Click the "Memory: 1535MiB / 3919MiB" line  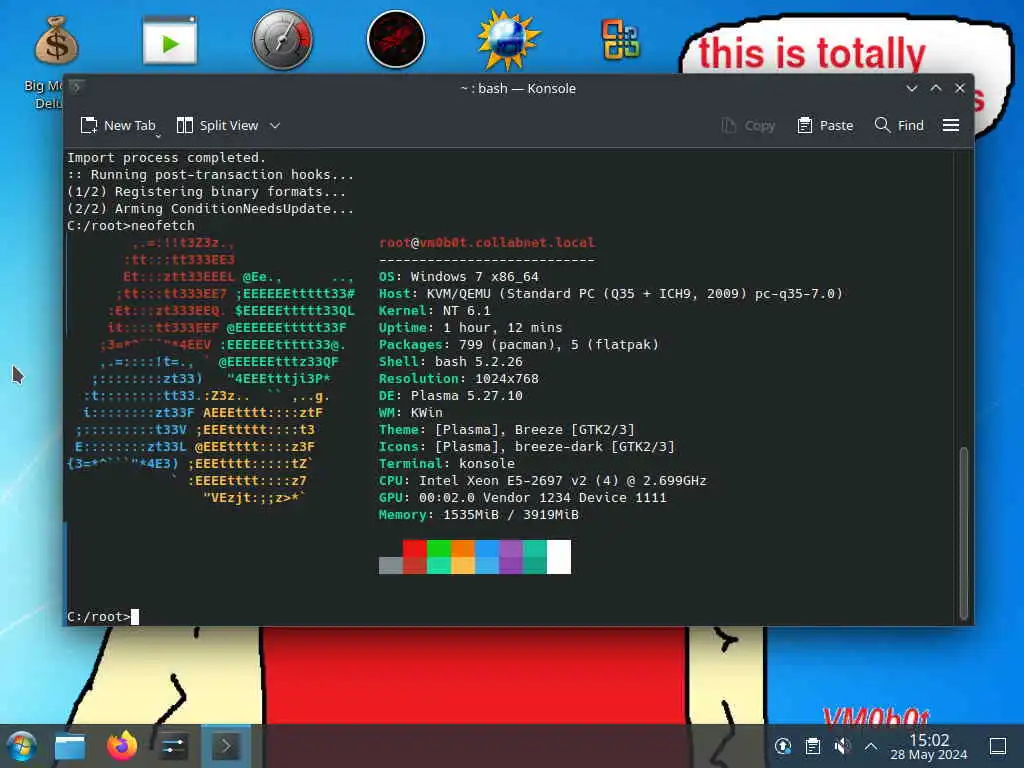(479, 514)
